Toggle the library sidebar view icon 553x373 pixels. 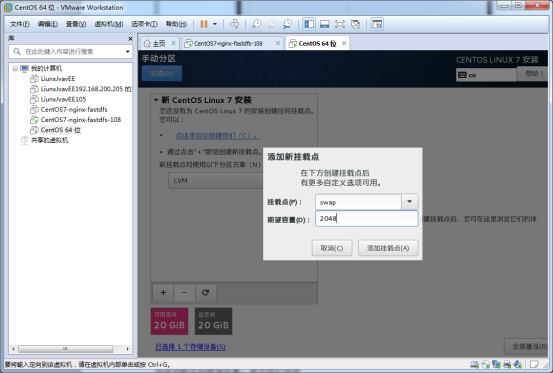pos(309,24)
